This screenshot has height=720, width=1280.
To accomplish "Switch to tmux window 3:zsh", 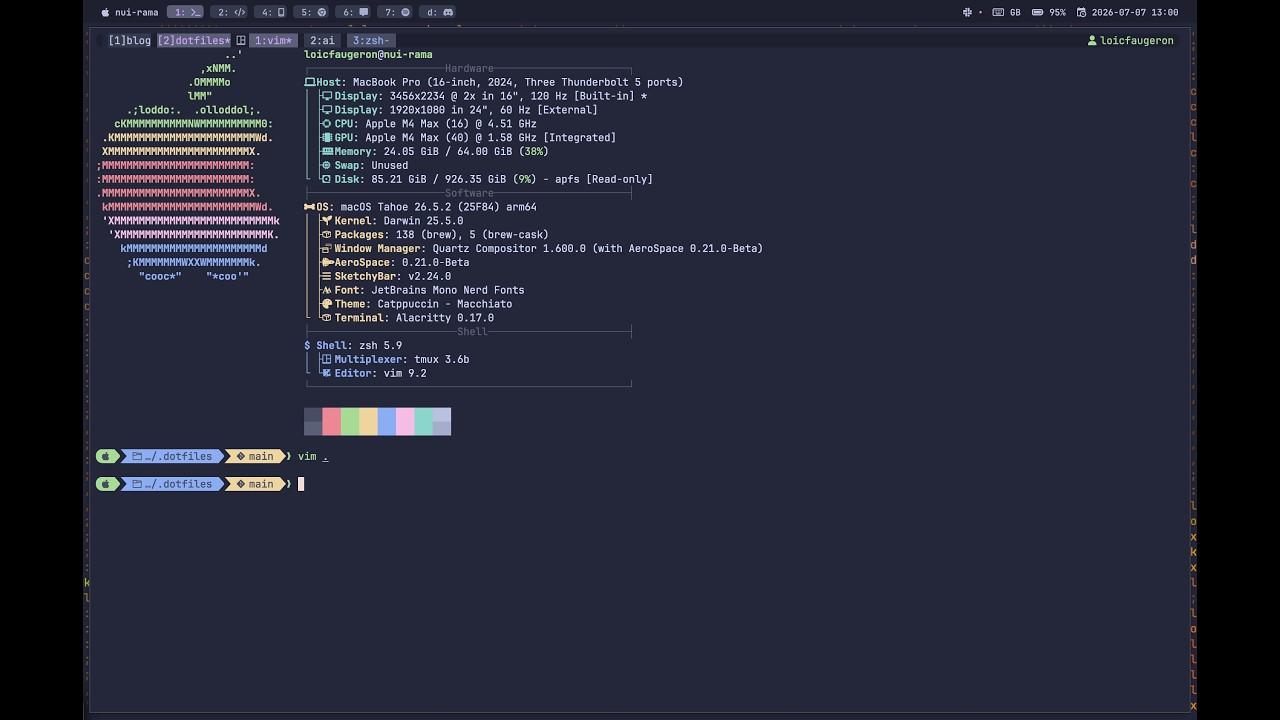I will [371, 40].
